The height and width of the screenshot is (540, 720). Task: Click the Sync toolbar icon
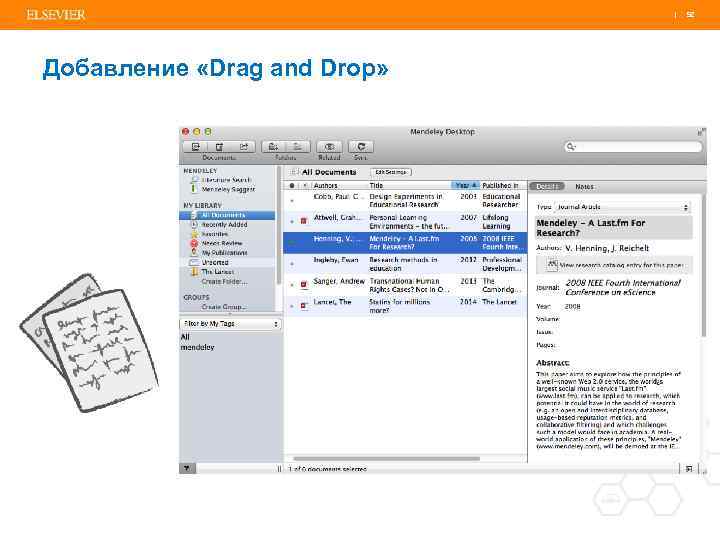(x=361, y=146)
